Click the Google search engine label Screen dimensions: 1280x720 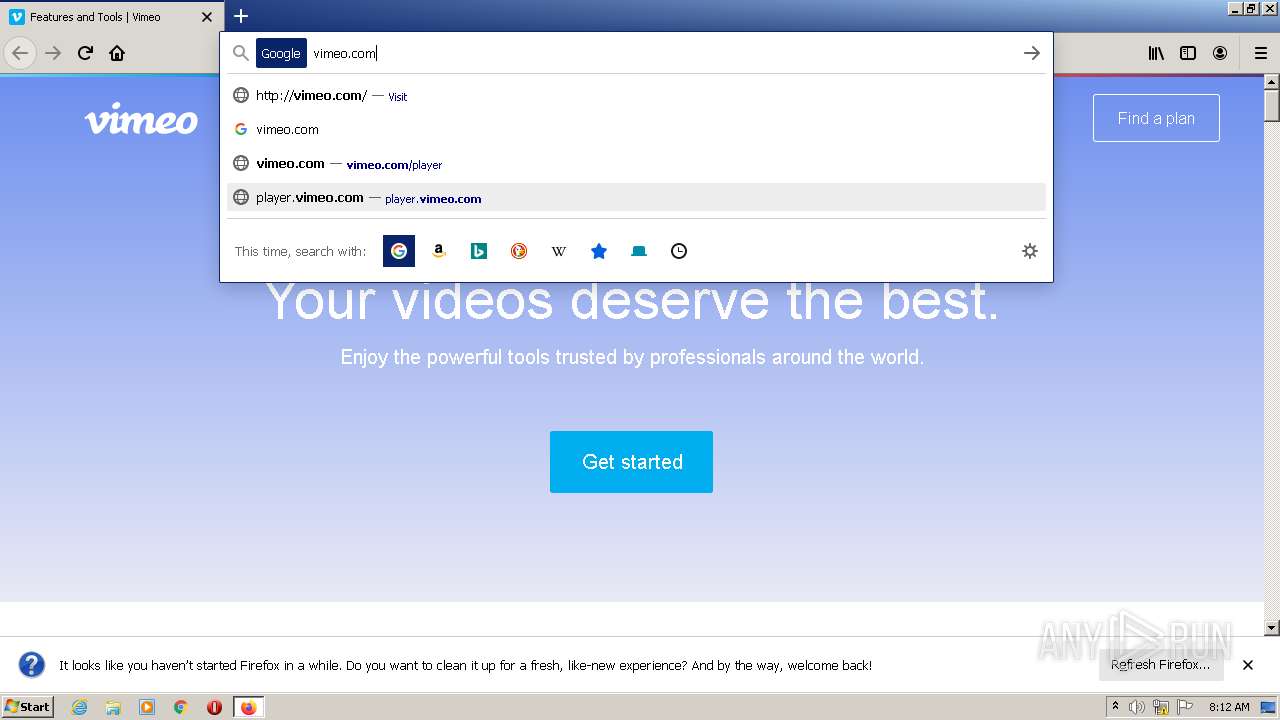[281, 53]
